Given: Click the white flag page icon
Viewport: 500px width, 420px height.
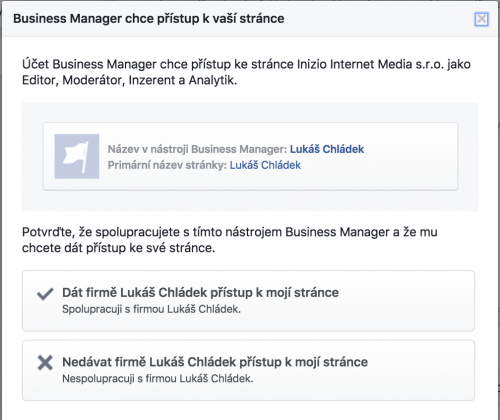Looking at the screenshot, I should [77, 156].
